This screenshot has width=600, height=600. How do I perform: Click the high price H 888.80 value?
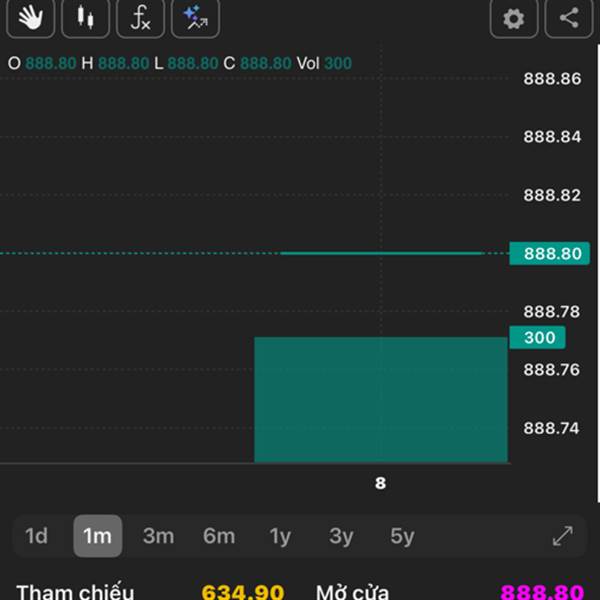coord(115,64)
